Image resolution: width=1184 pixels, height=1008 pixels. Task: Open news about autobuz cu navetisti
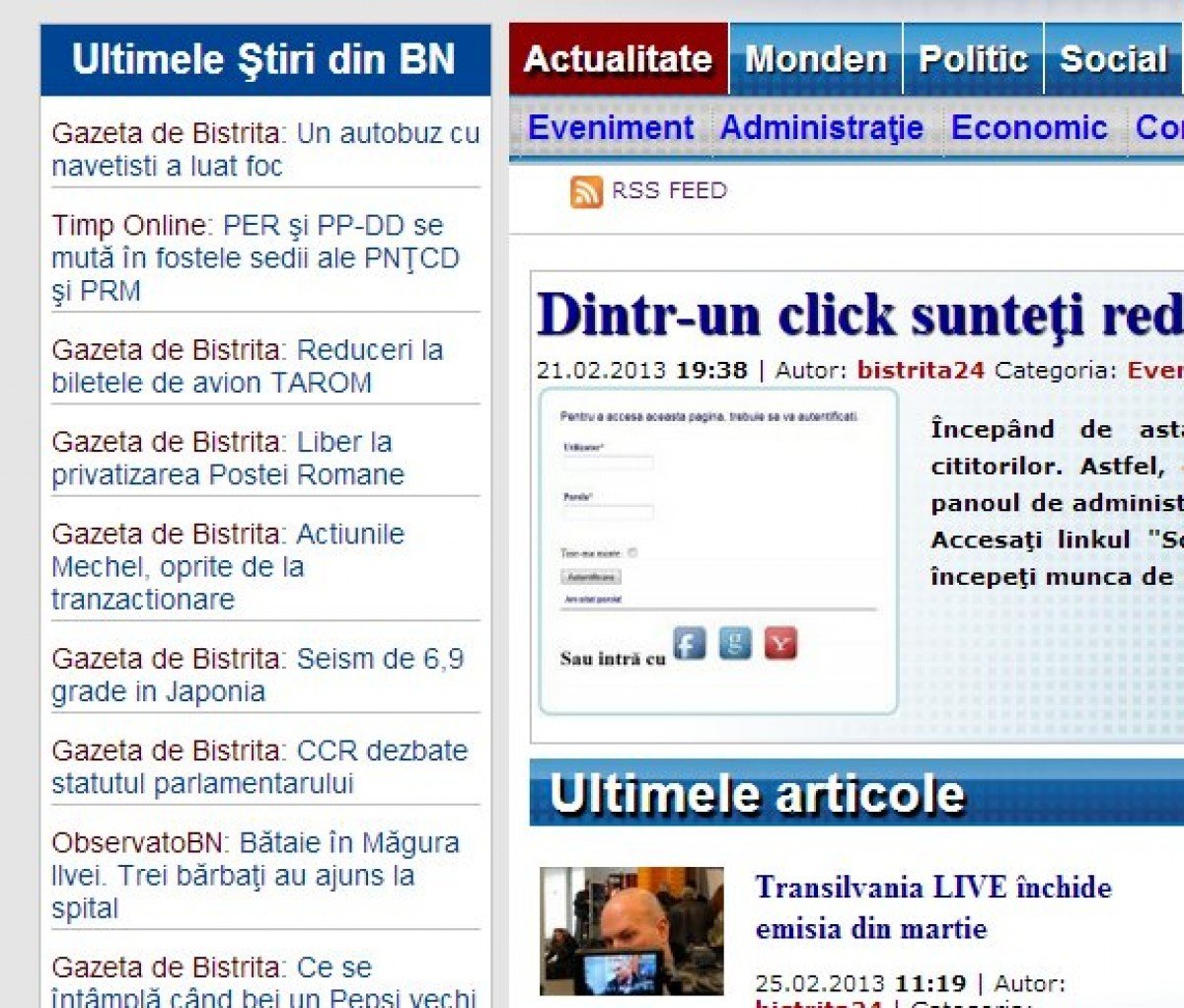coord(264,149)
